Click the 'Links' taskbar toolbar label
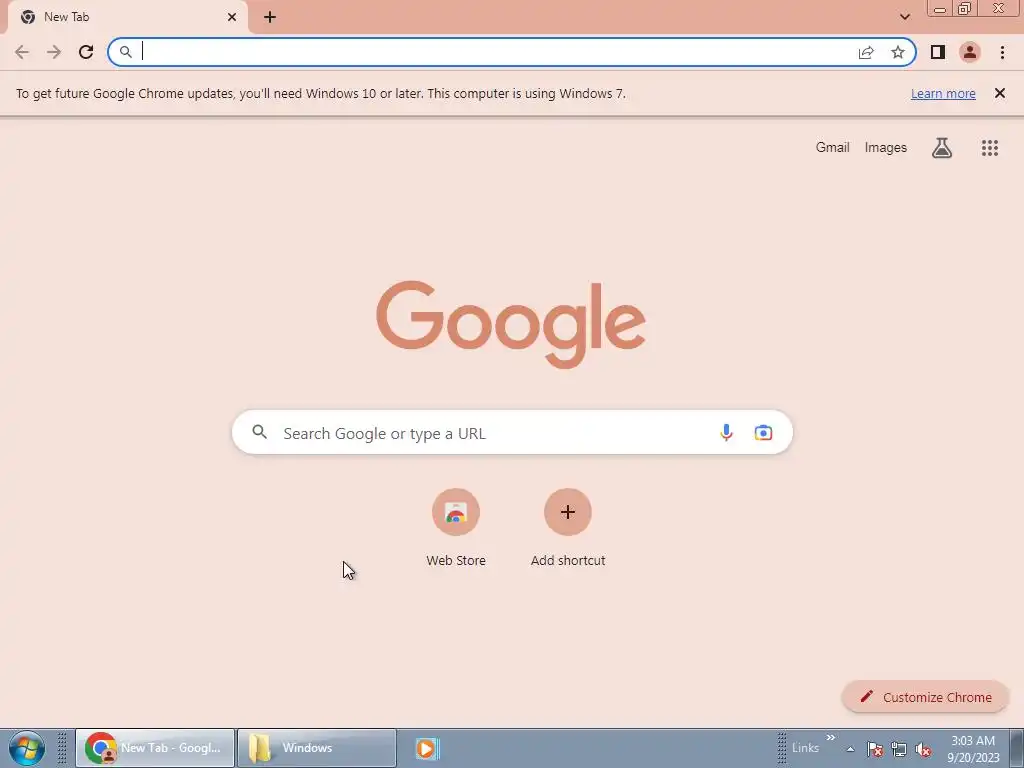Viewport: 1024px width, 768px height. tap(805, 748)
